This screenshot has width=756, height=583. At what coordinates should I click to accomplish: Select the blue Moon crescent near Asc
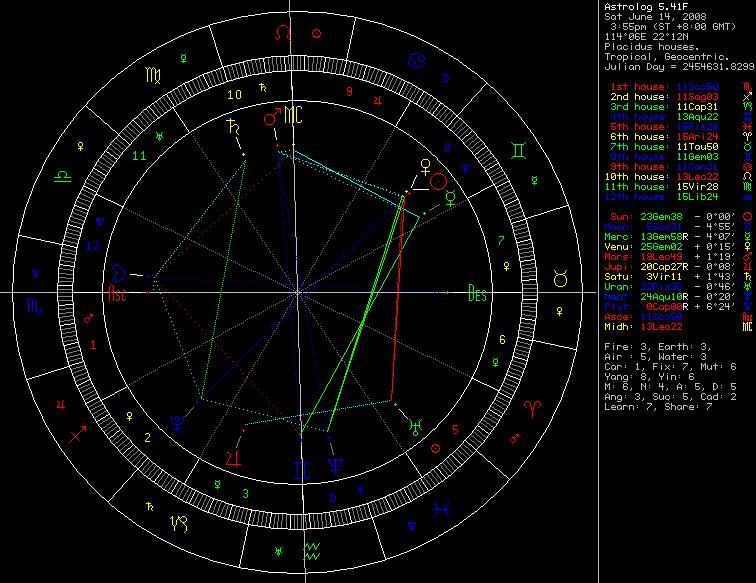coord(120,272)
